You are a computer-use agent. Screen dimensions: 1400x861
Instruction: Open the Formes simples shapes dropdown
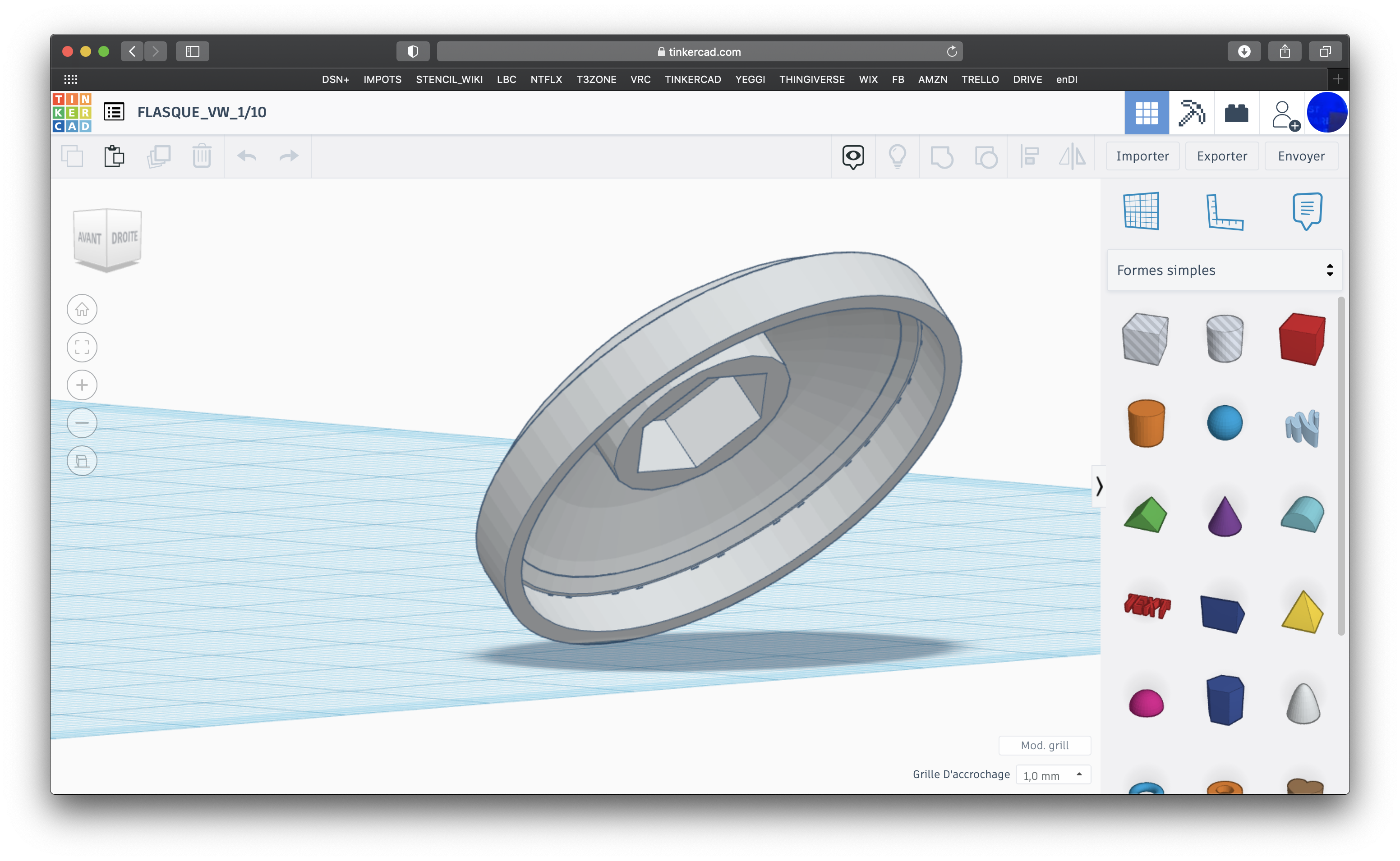point(1225,270)
